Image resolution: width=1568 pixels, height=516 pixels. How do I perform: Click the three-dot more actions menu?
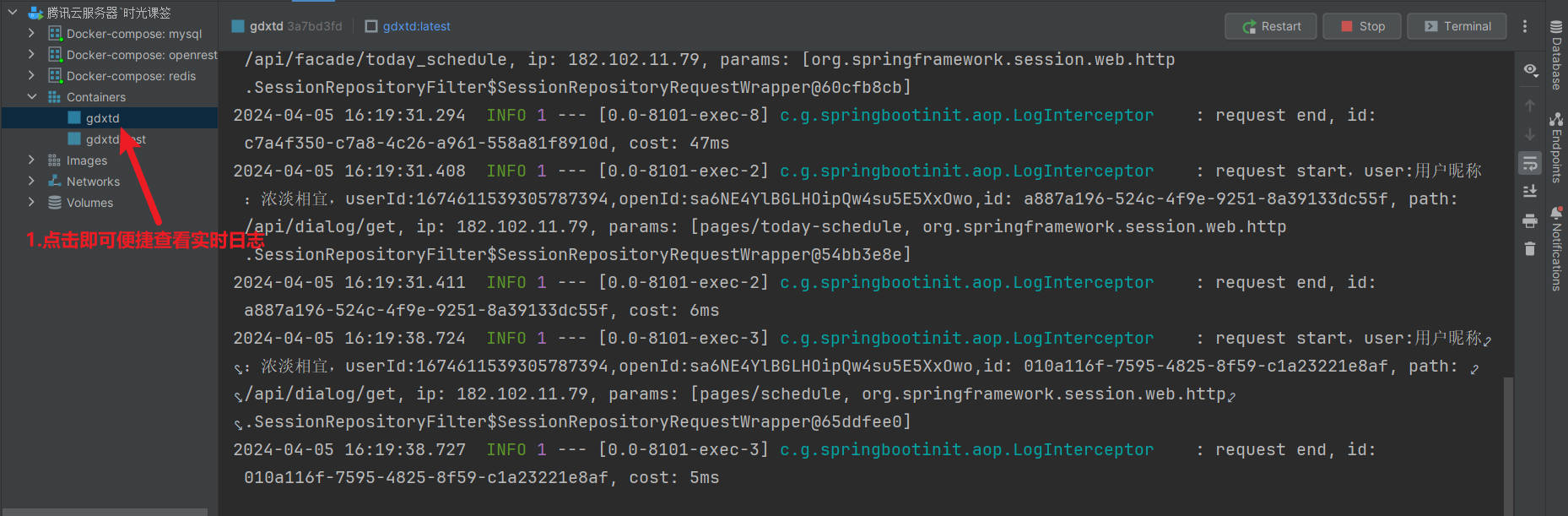click(1524, 26)
